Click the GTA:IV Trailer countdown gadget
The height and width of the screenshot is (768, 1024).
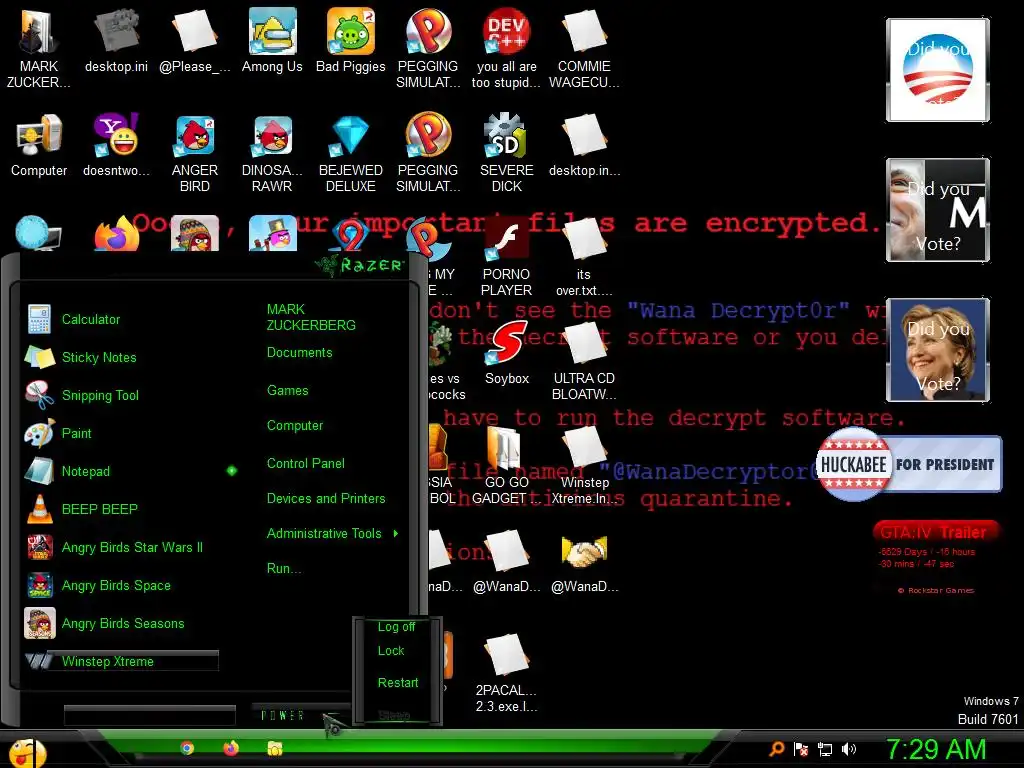point(935,557)
